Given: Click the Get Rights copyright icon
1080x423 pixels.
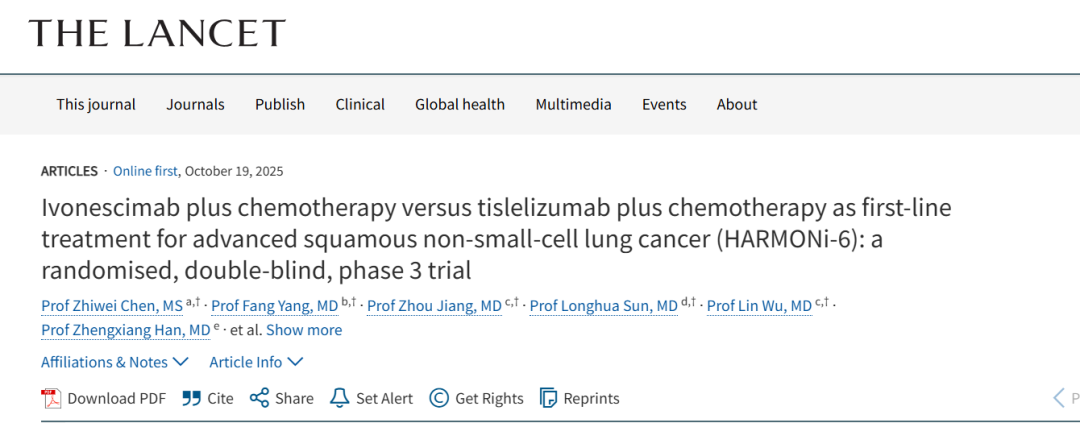Looking at the screenshot, I should [x=439, y=398].
